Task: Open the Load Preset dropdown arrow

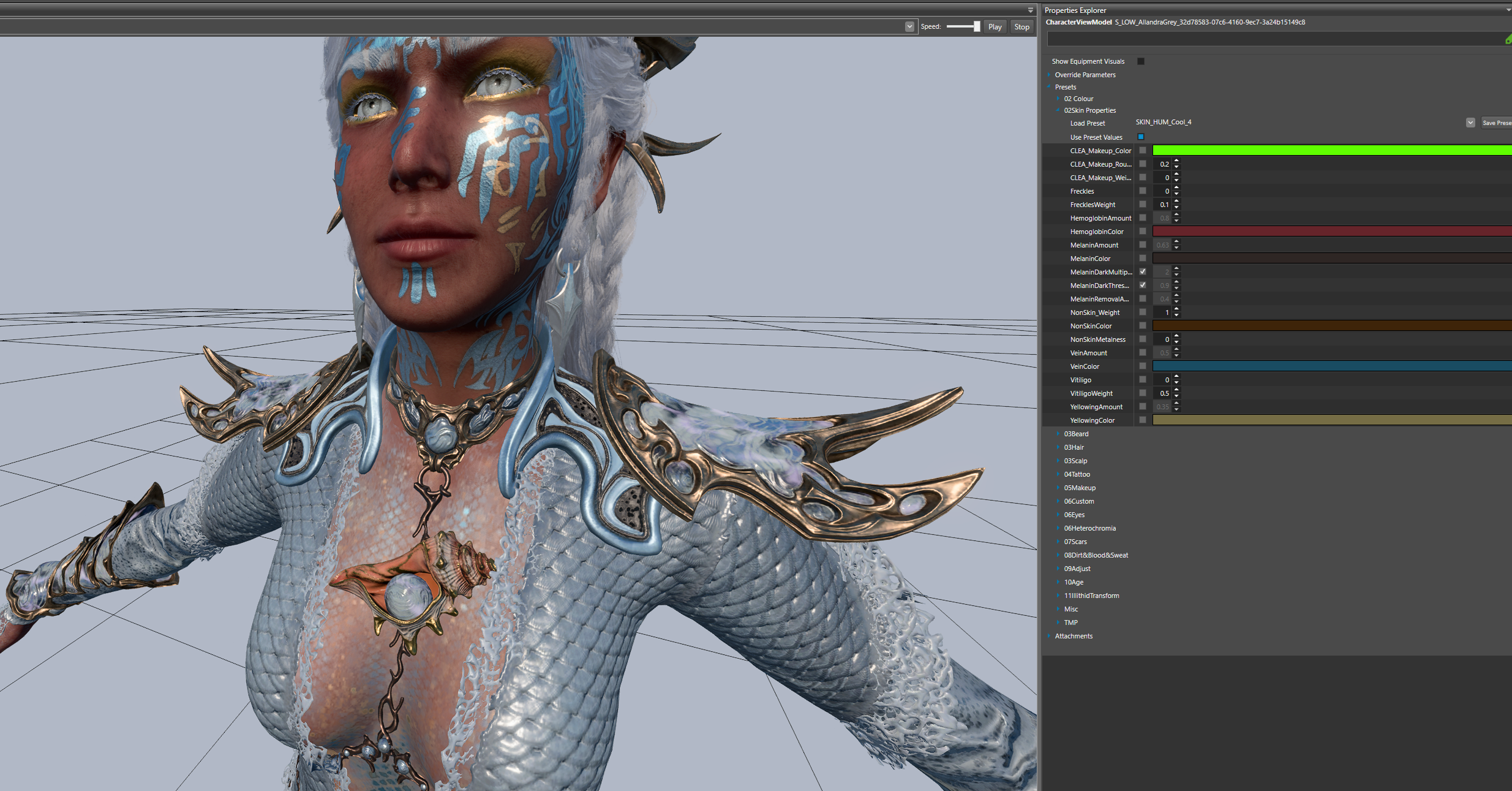Action: [x=1470, y=123]
